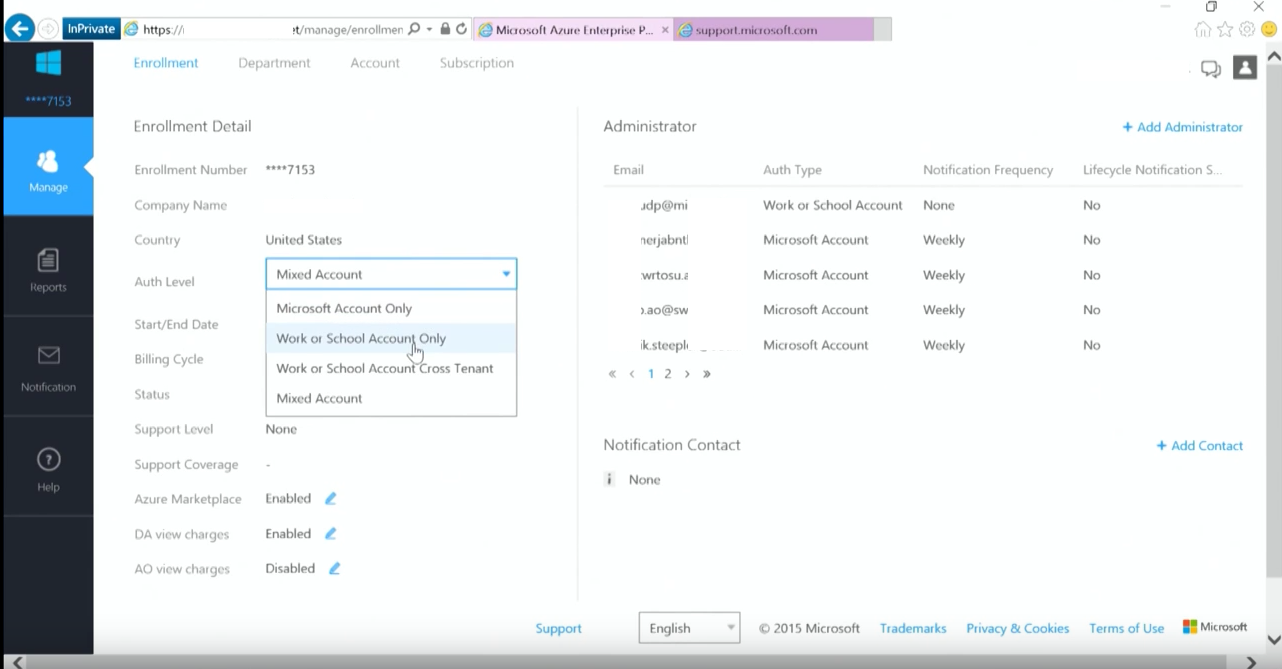Screen dimensions: 1282x669
Task: Click address bar search magnifier
Action: 414,30
